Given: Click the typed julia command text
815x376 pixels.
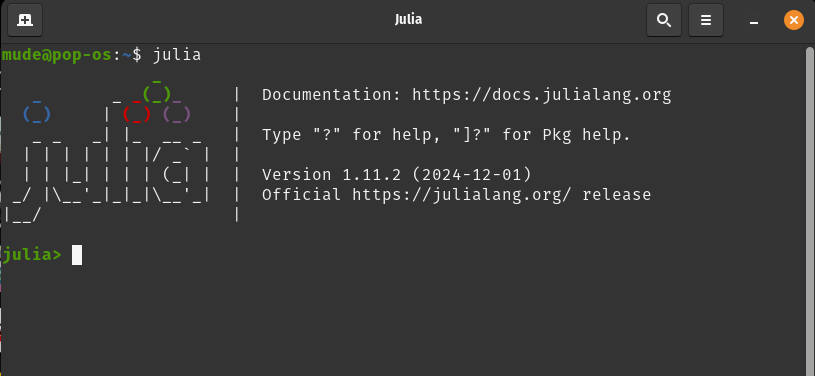Looking at the screenshot, I should [177, 55].
